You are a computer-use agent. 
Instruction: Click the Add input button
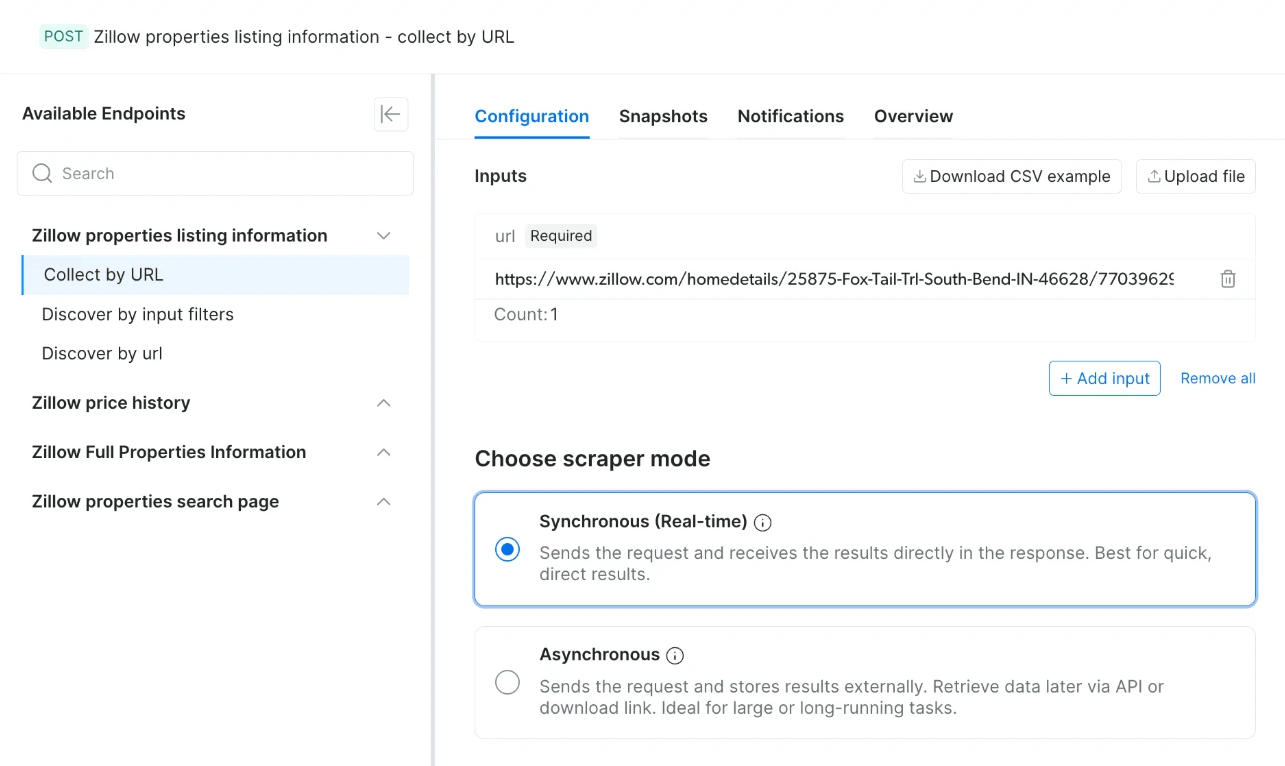click(1105, 378)
